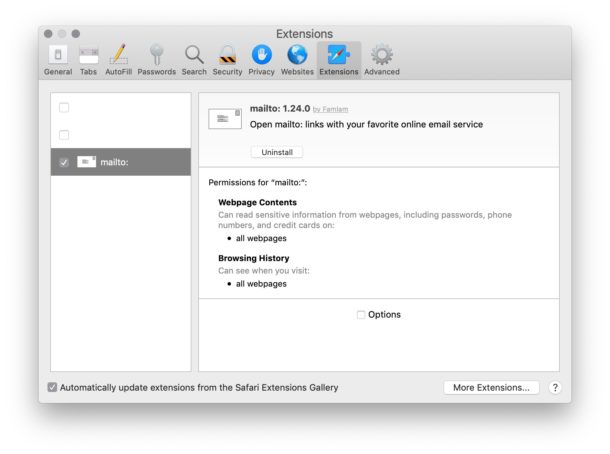Click the Browsing History heading
This screenshot has width=610, height=454.
pos(254,258)
